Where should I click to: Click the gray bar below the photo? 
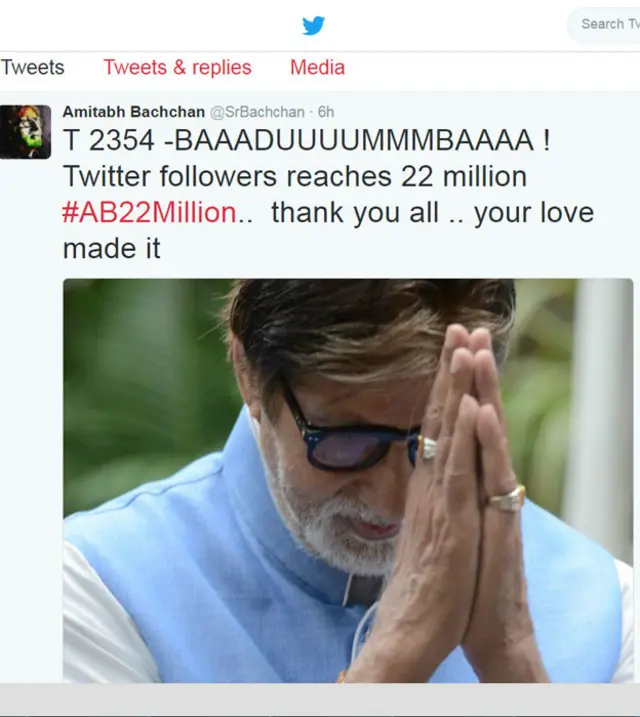(x=320, y=700)
